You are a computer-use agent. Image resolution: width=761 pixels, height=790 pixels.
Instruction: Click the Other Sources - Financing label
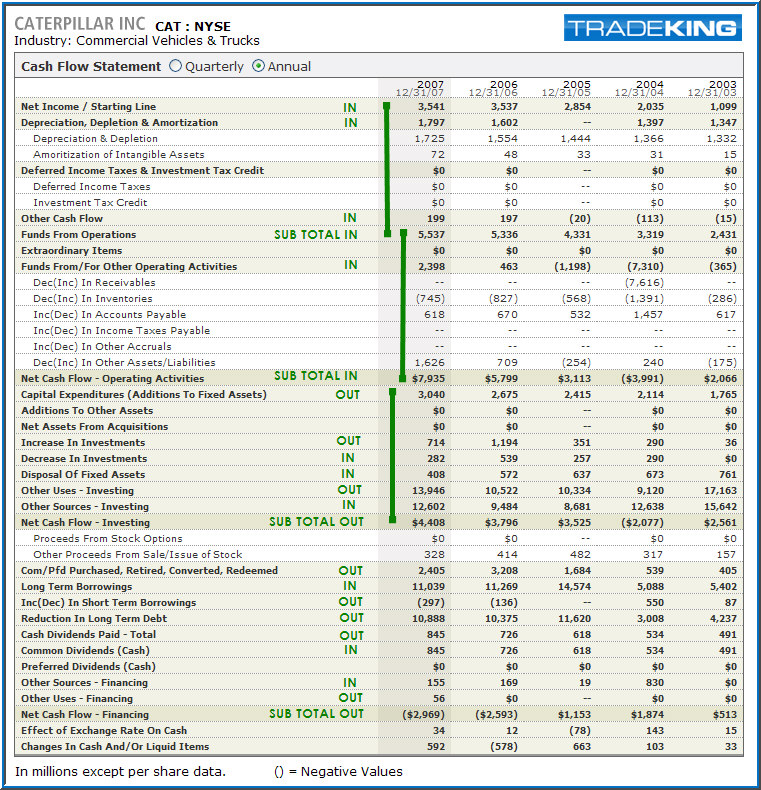point(84,683)
